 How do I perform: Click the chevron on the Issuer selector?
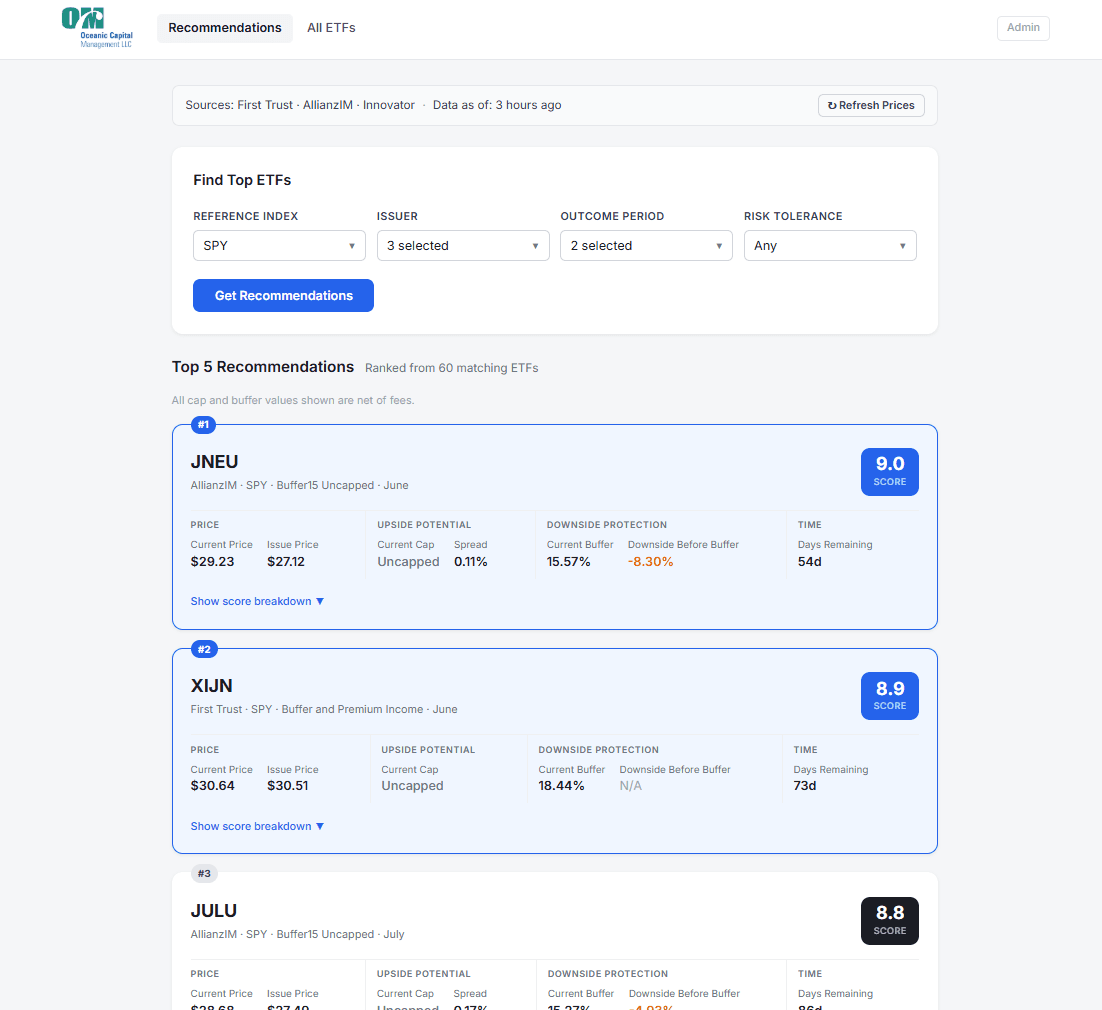pyautogui.click(x=536, y=245)
